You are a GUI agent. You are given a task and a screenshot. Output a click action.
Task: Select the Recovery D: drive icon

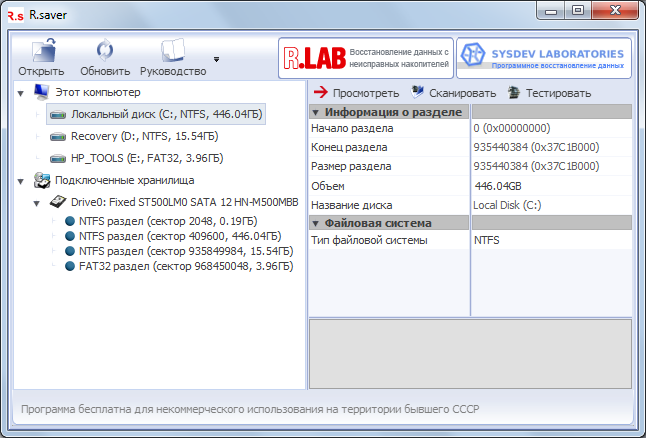point(58,136)
